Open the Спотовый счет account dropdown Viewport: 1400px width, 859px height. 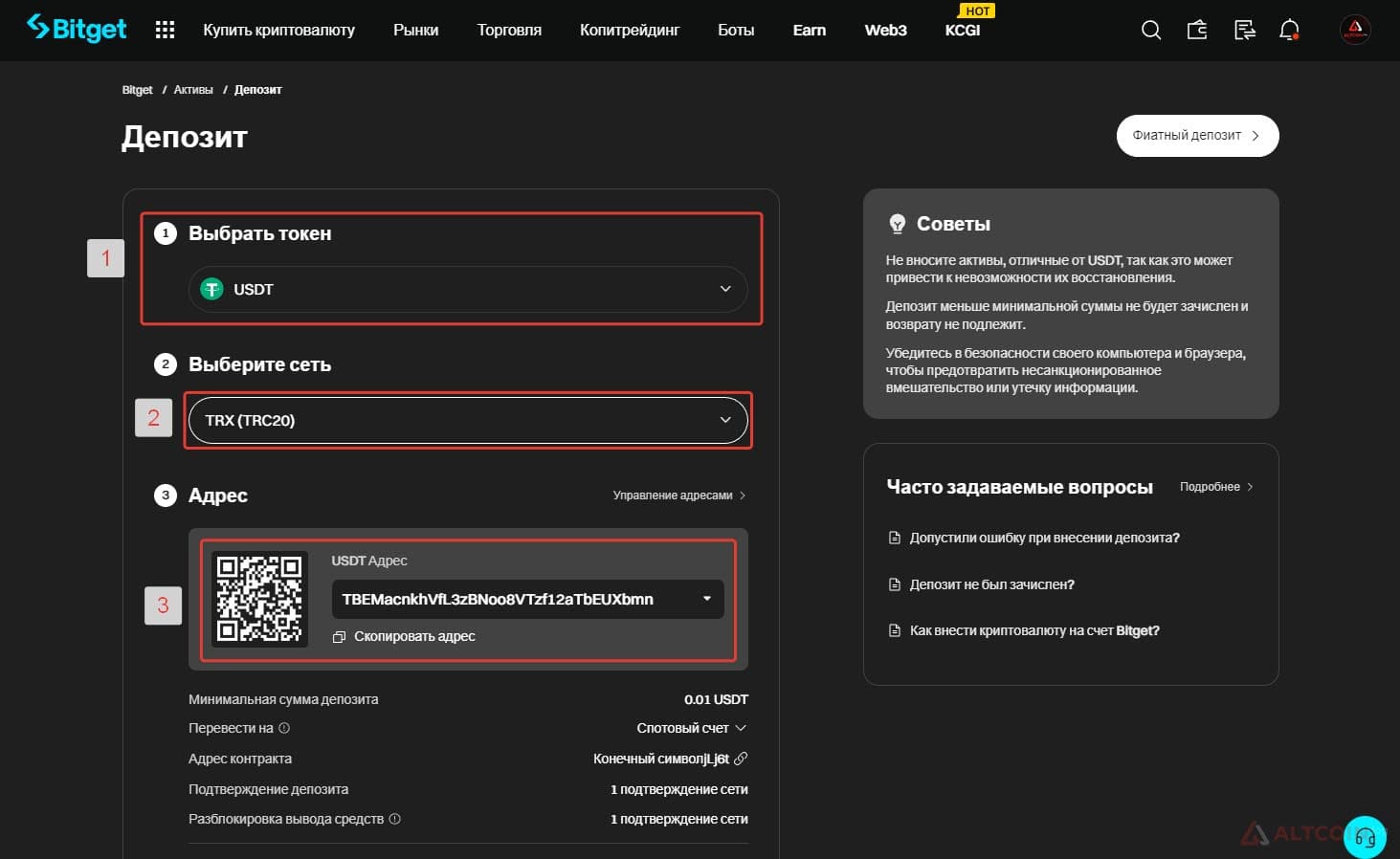click(692, 728)
